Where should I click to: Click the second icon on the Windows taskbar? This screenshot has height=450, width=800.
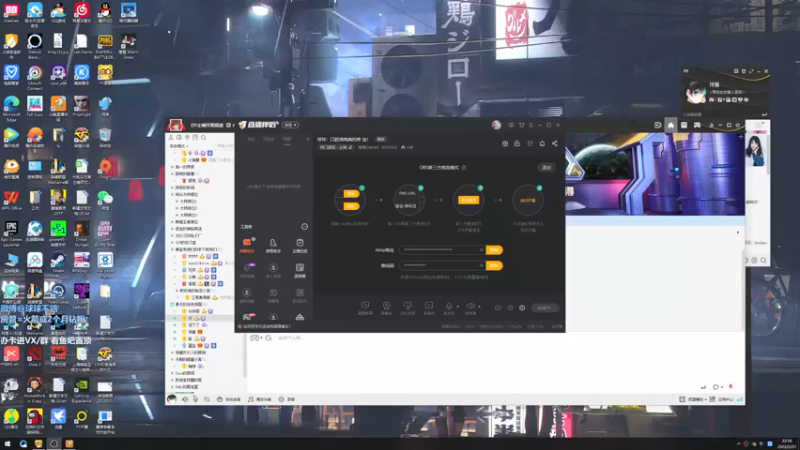[23, 444]
